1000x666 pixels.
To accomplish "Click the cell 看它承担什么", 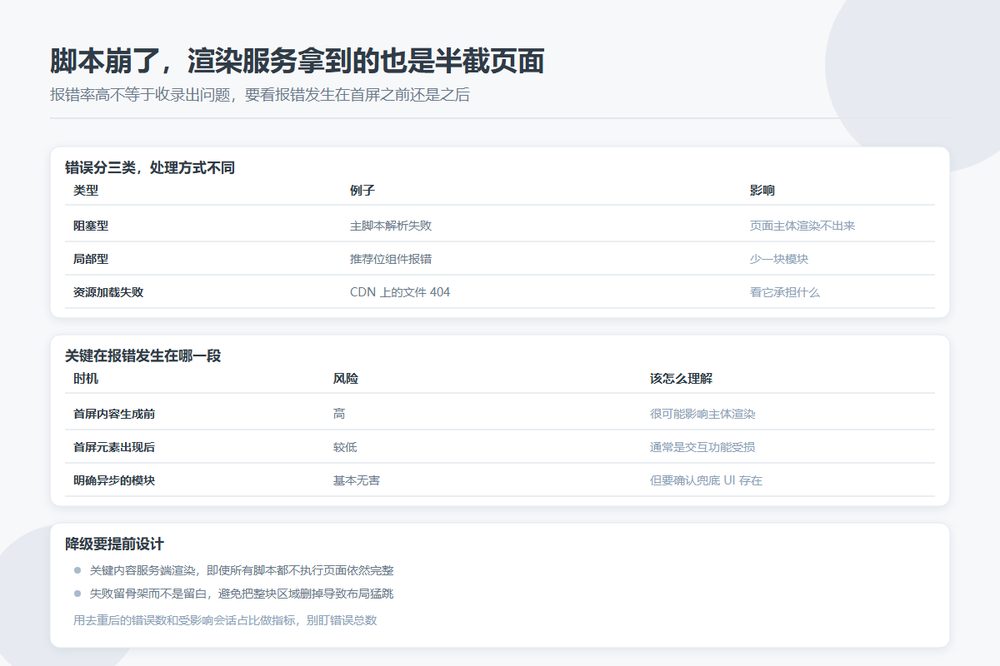I will coord(784,292).
